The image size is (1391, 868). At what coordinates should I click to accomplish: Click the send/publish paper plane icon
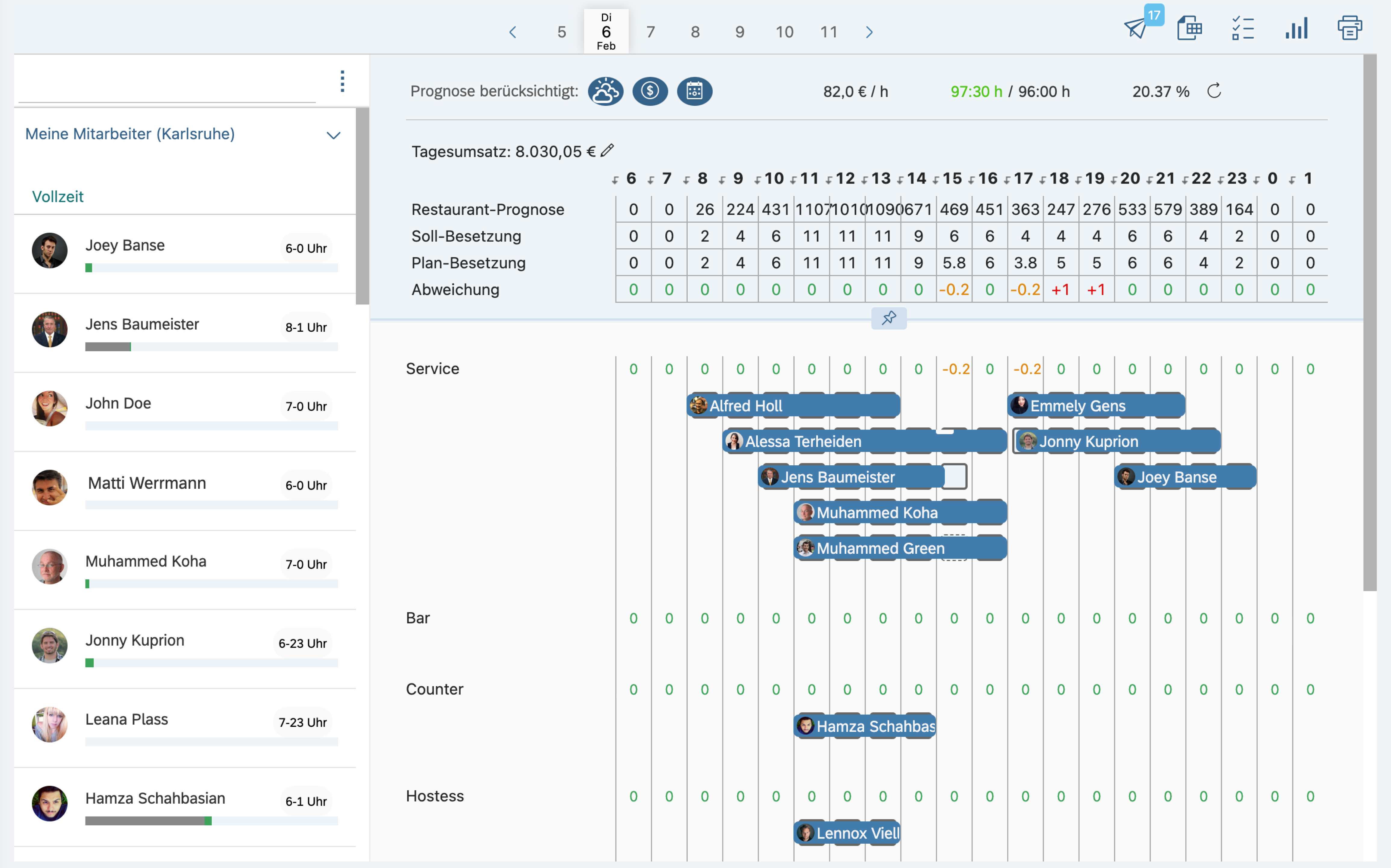click(x=1135, y=28)
